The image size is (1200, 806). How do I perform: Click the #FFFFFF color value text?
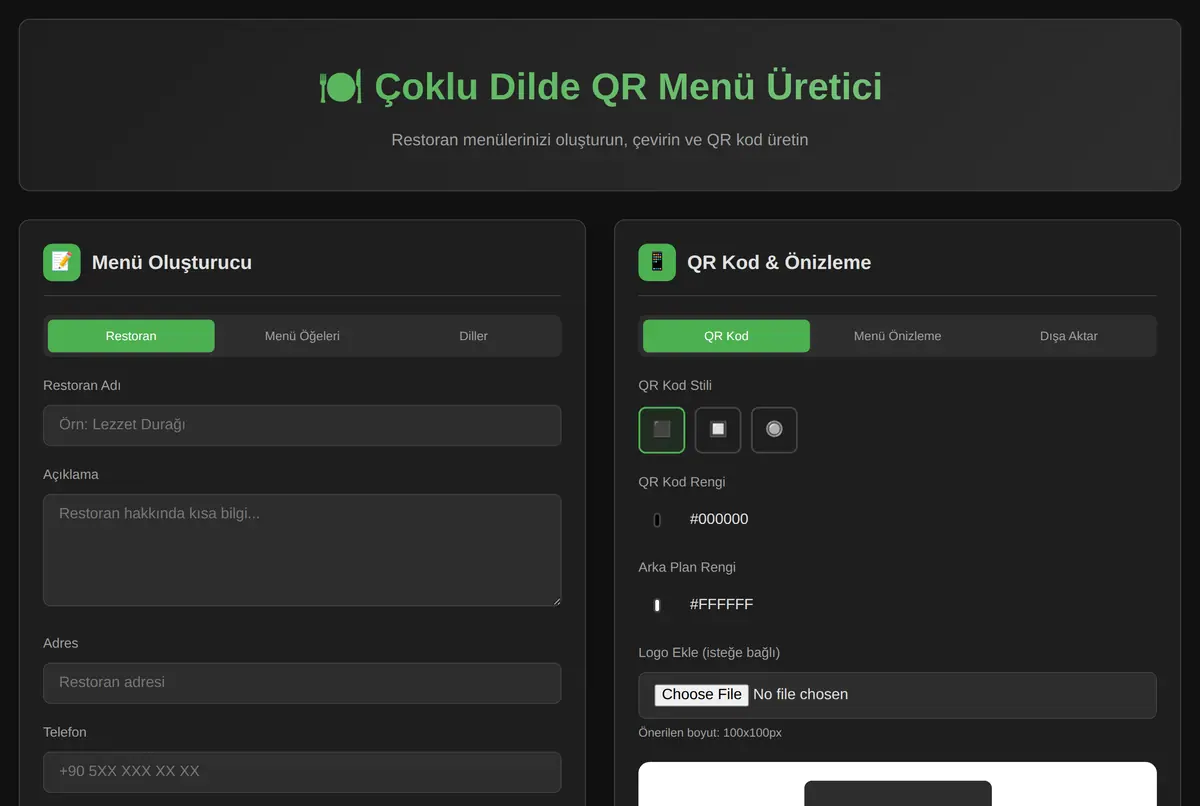pyautogui.click(x=722, y=604)
